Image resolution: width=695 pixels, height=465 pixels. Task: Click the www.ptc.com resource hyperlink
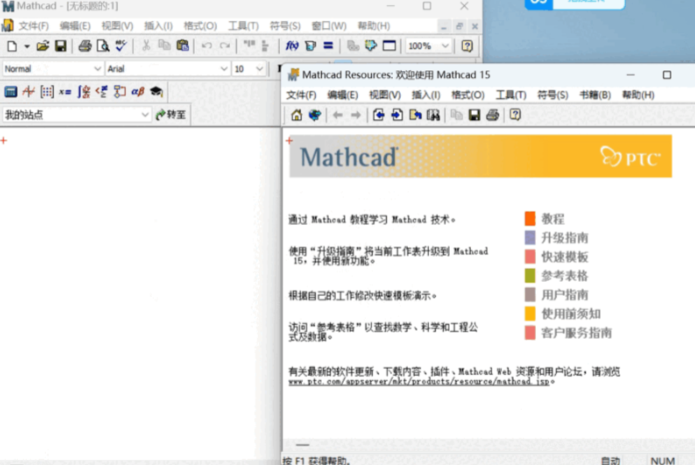pos(418,381)
